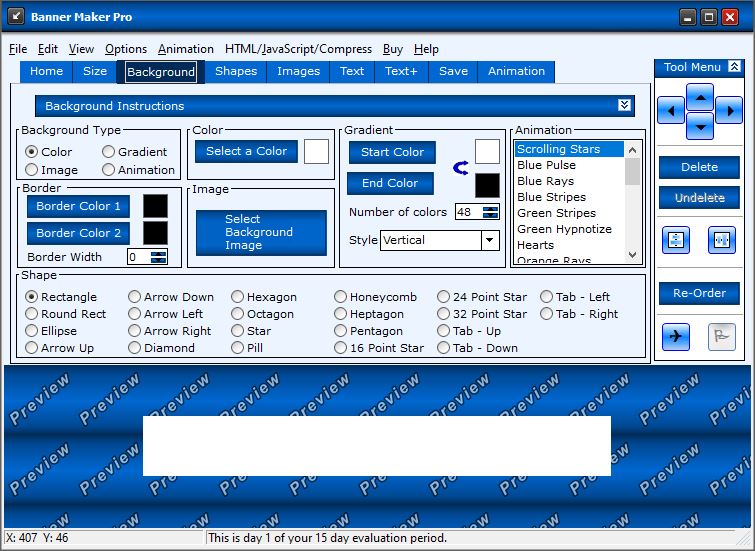Select Blue Pulse in the Animation list
Image resolution: width=755 pixels, height=551 pixels.
[x=569, y=165]
